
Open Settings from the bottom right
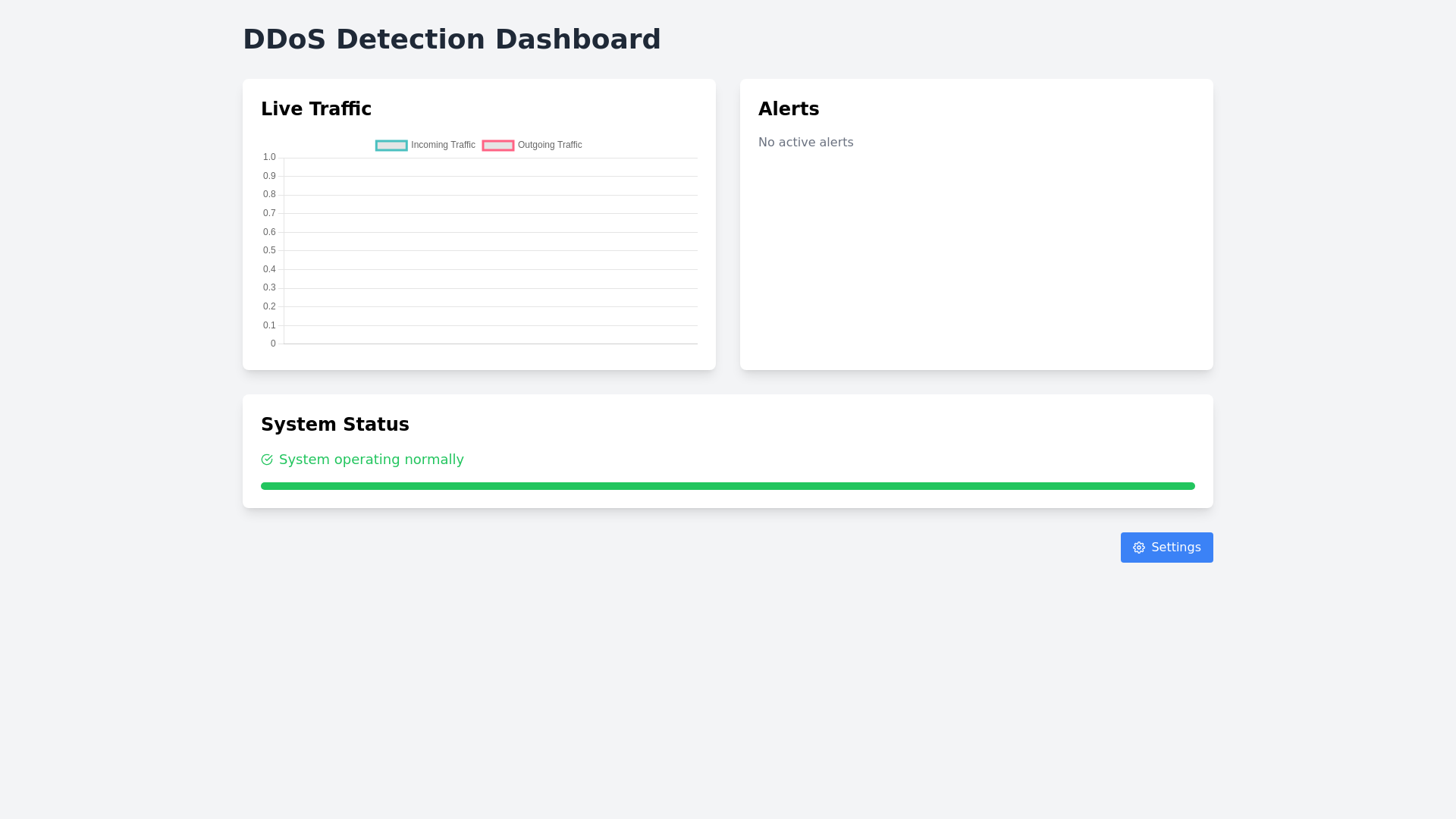[x=1166, y=548]
